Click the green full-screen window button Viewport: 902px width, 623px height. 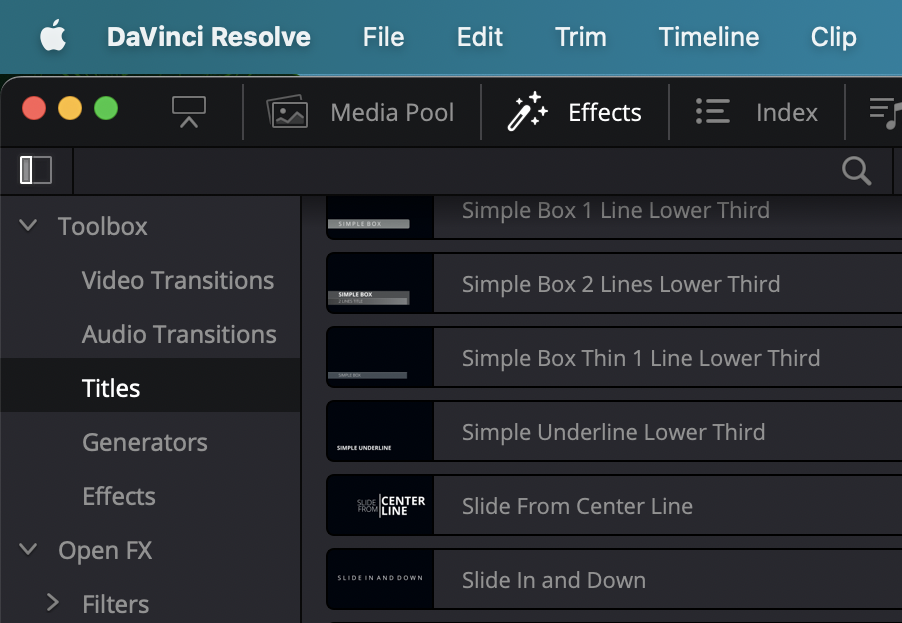(106, 108)
